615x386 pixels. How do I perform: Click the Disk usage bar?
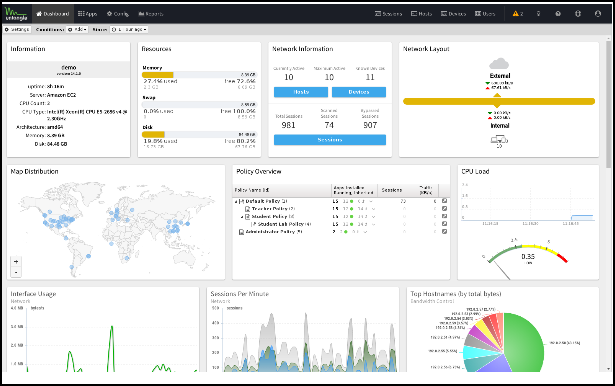[x=199, y=135]
